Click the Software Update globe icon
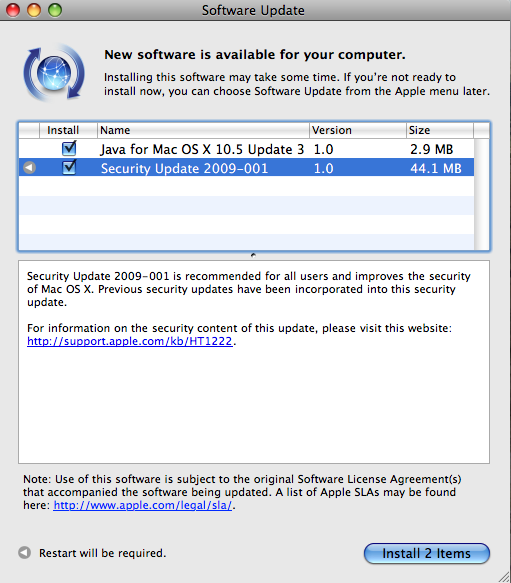The height and width of the screenshot is (583, 511). pyautogui.click(x=54, y=73)
